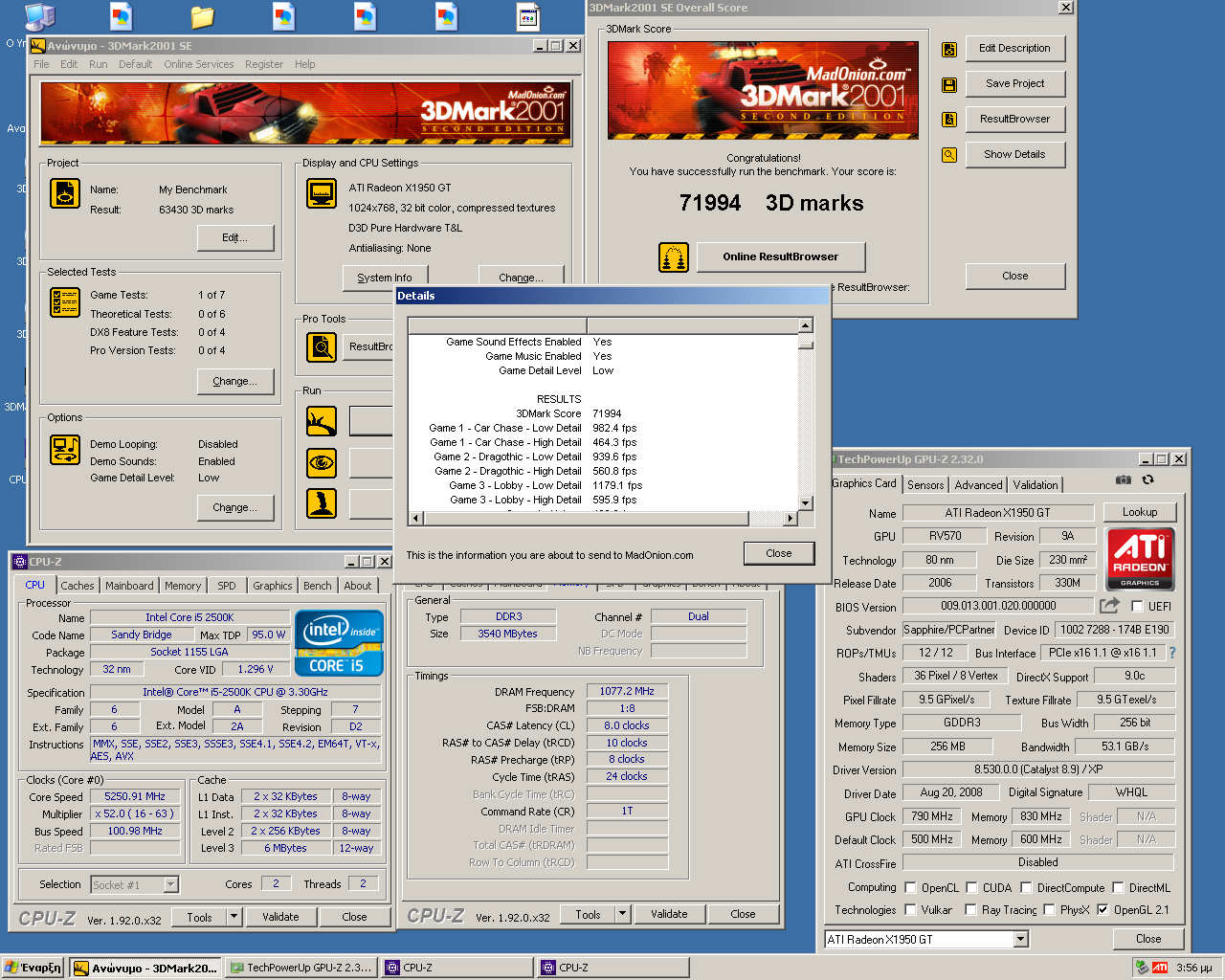Image resolution: width=1225 pixels, height=980 pixels.
Task: Click the System Info button
Action: [385, 278]
